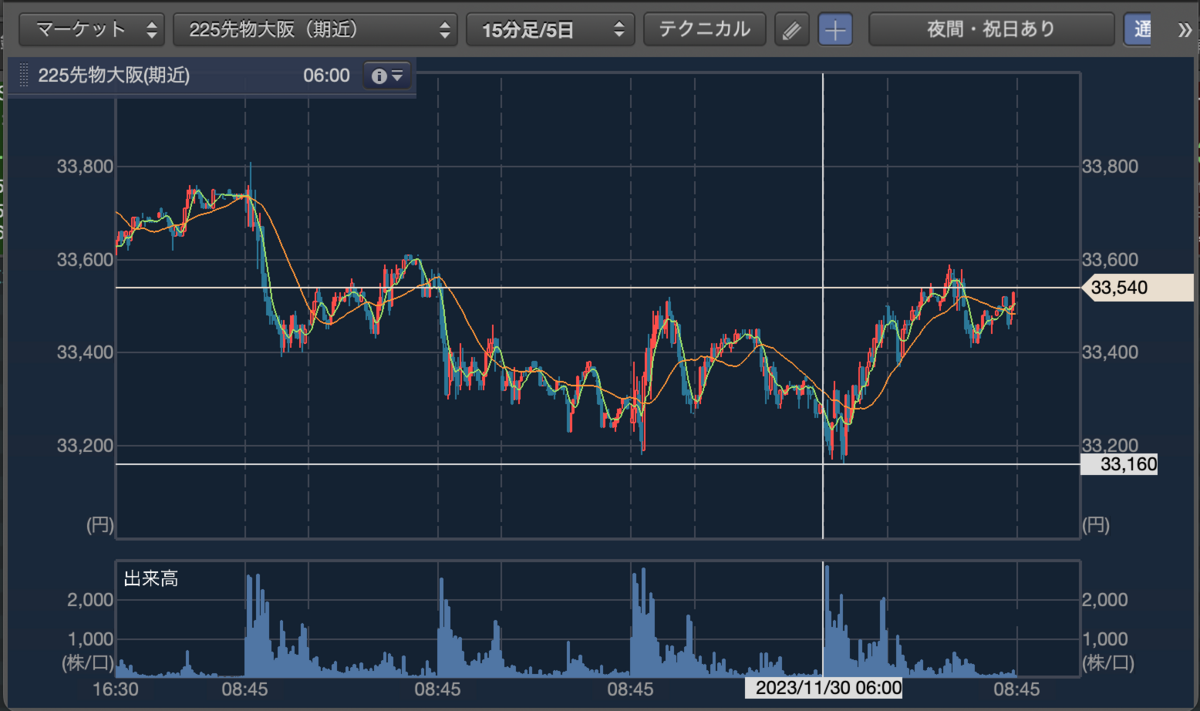The image size is (1200, 711).
Task: Click the (円) unit label on left
Action: point(99,524)
